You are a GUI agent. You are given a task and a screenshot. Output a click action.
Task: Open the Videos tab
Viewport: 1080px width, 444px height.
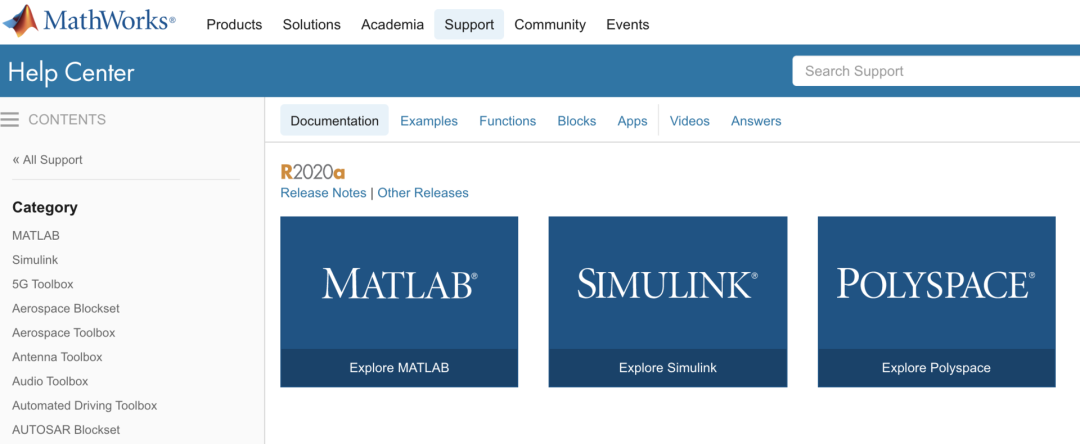[x=689, y=121]
